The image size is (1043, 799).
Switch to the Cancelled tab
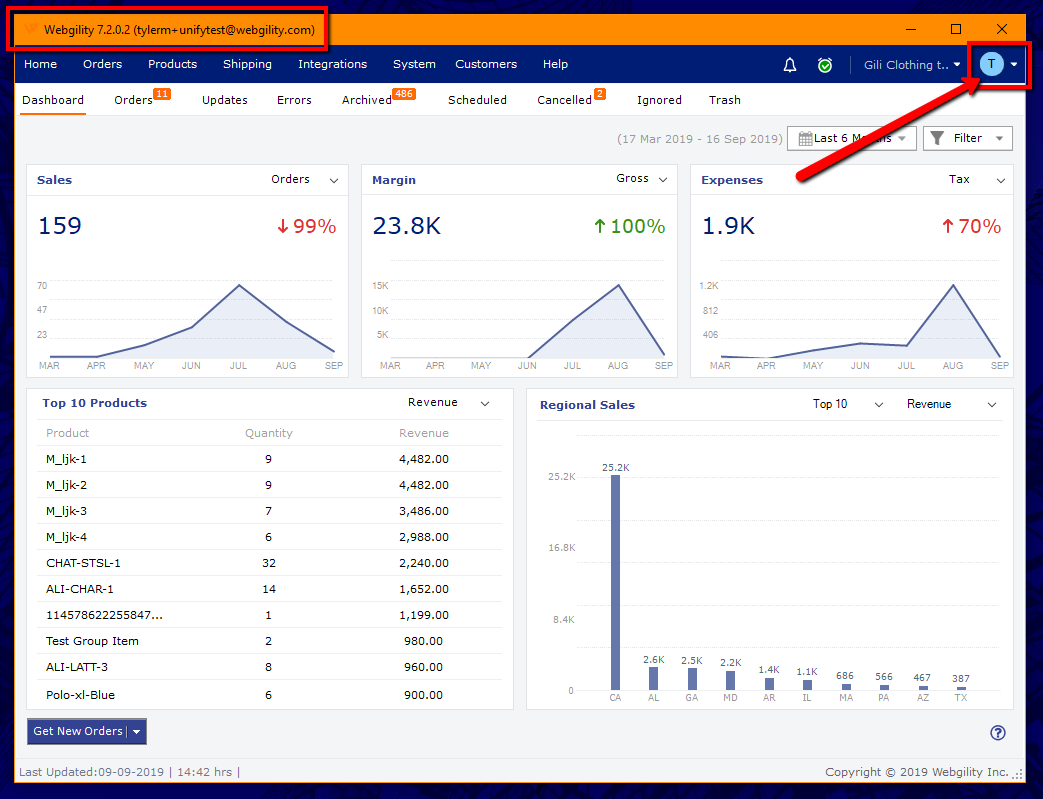563,100
